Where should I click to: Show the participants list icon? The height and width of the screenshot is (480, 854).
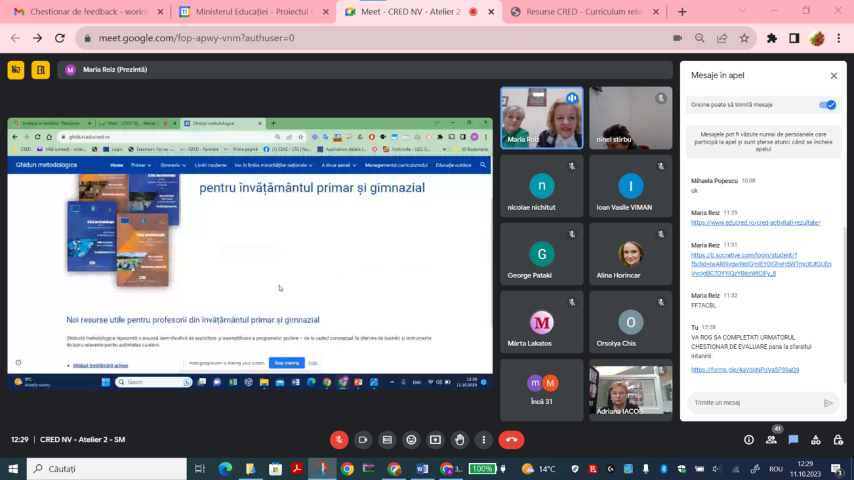(x=771, y=439)
